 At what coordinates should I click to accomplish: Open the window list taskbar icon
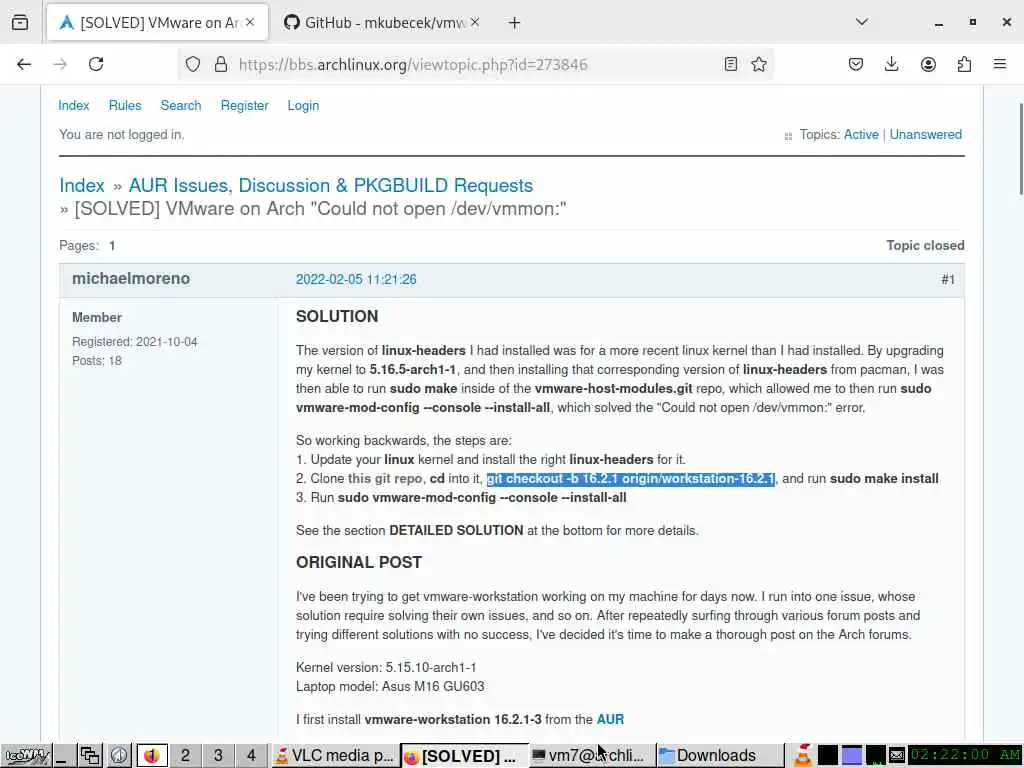pyautogui.click(x=90, y=756)
